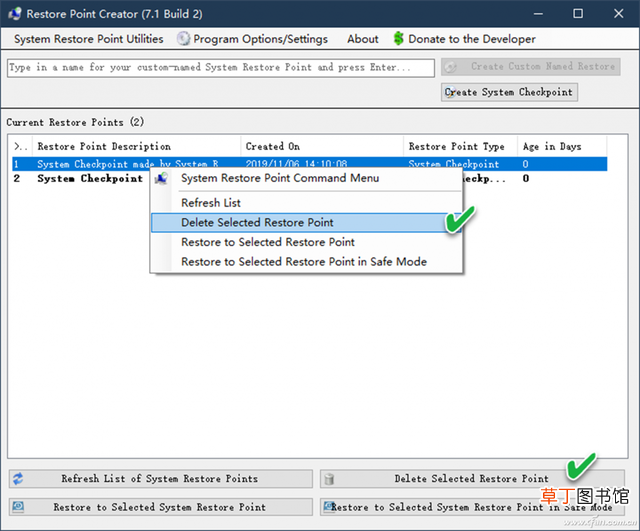Click the blue refresh arrows icon
640x531 pixels.
click(x=18, y=479)
